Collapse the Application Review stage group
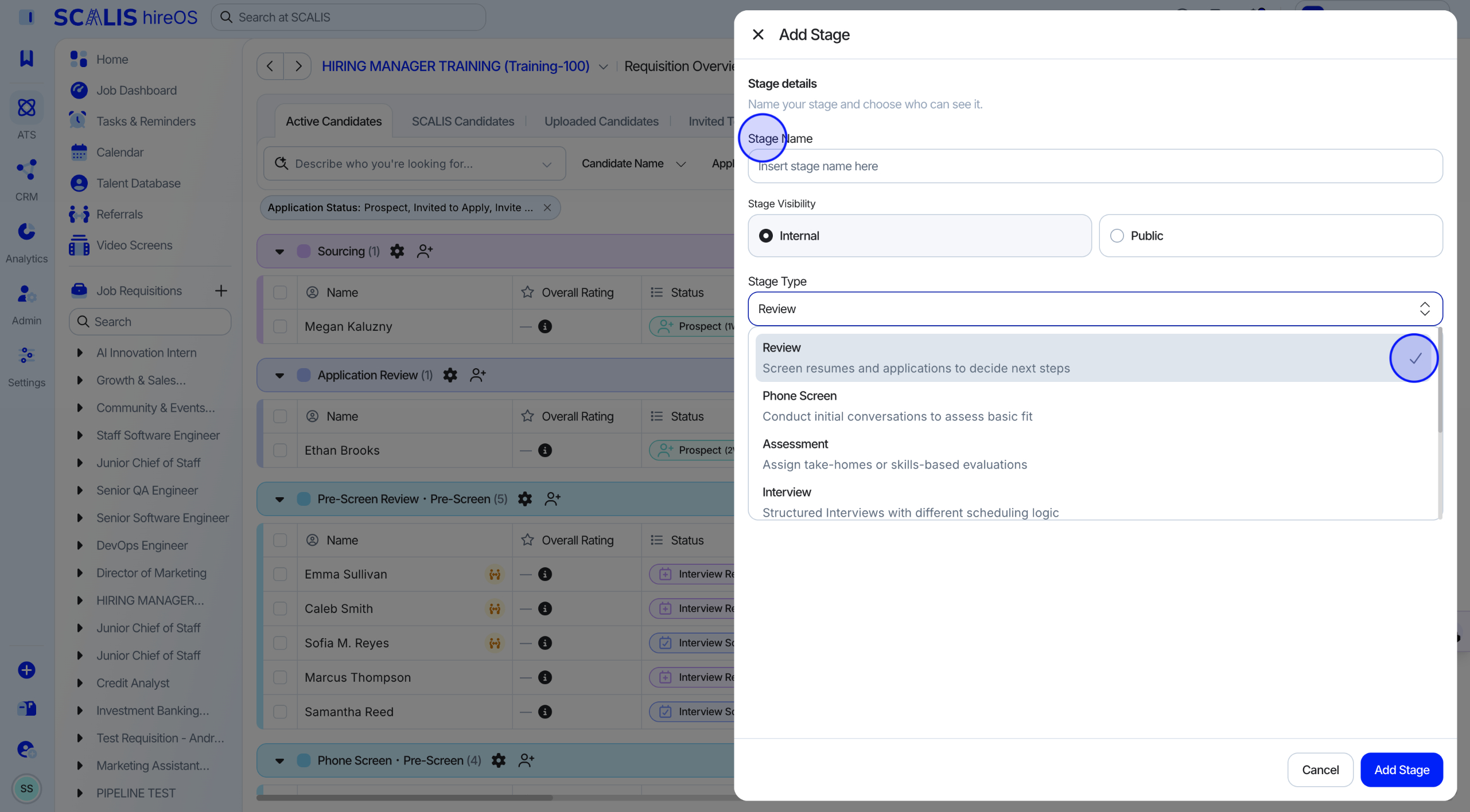The image size is (1470, 812). pyautogui.click(x=279, y=375)
